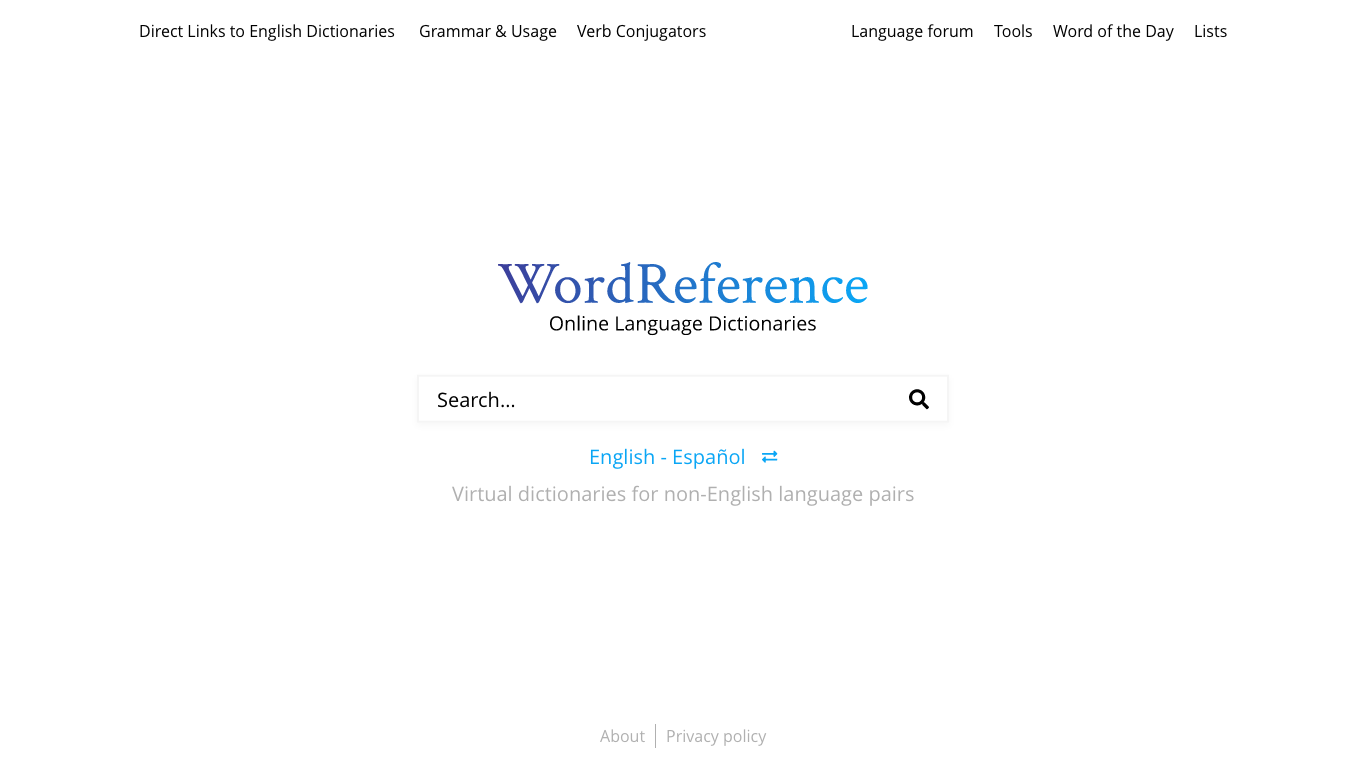The width and height of the screenshot is (1366, 768).
Task: Open the Verb Conjugators menu
Action: pos(641,31)
